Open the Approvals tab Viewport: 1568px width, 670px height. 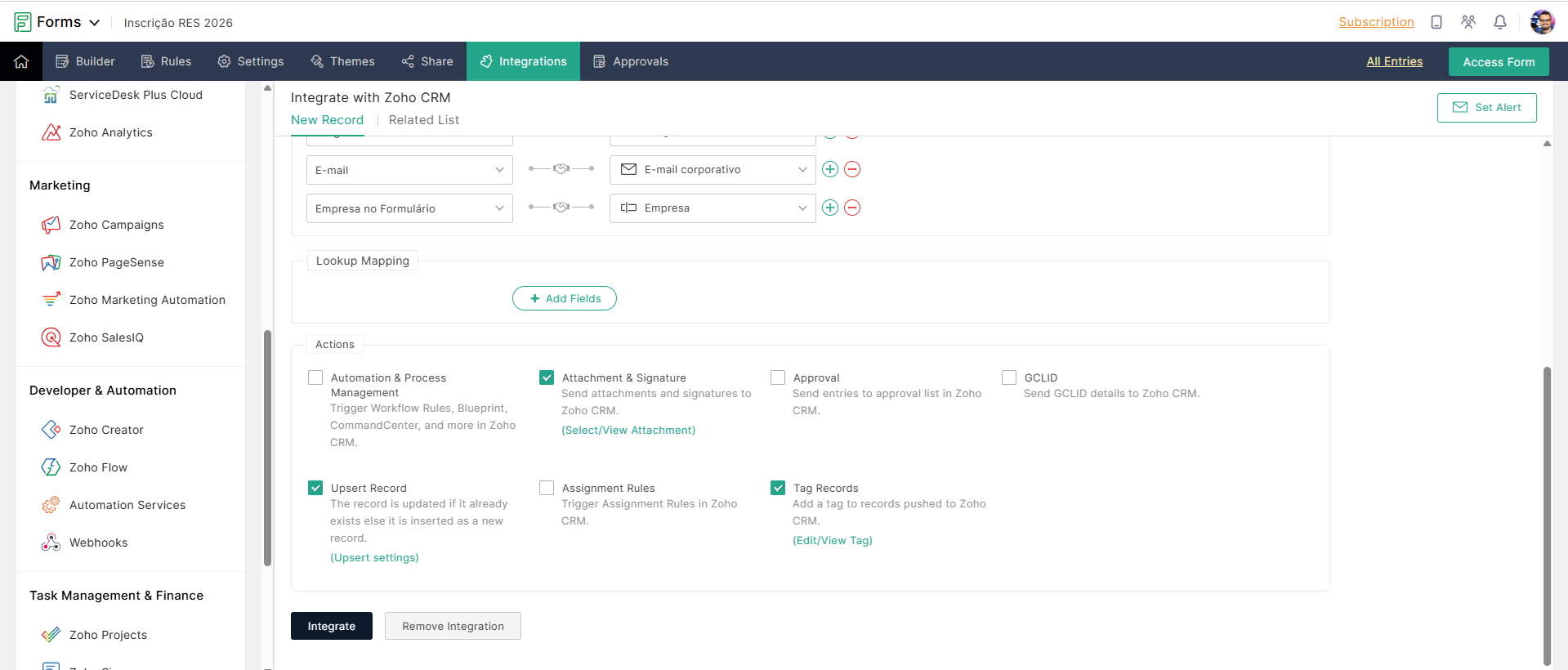pyautogui.click(x=631, y=61)
